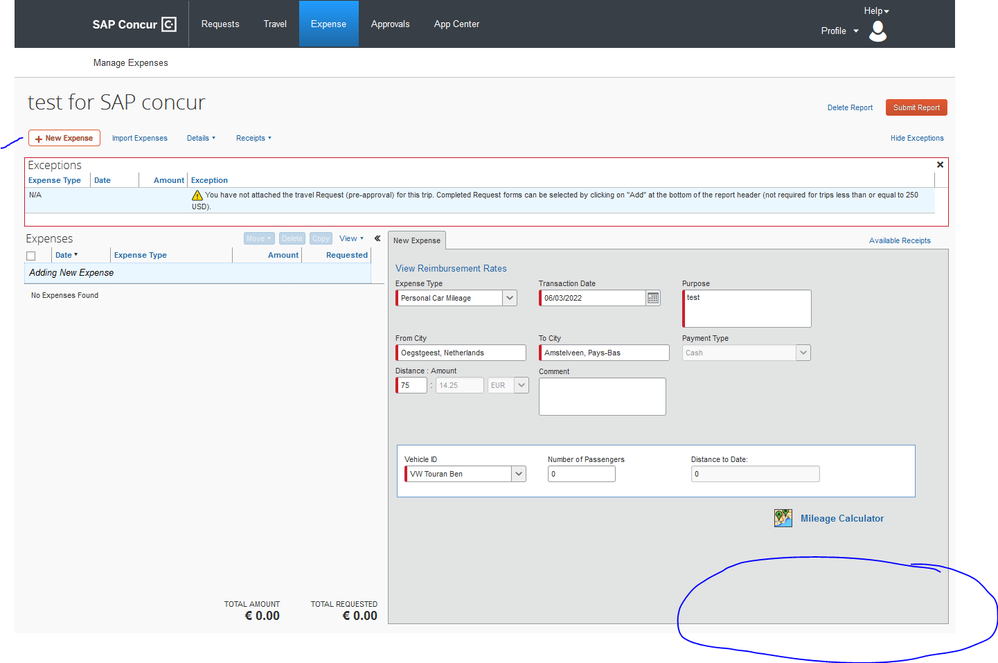Open Available Receipts link

899,241
